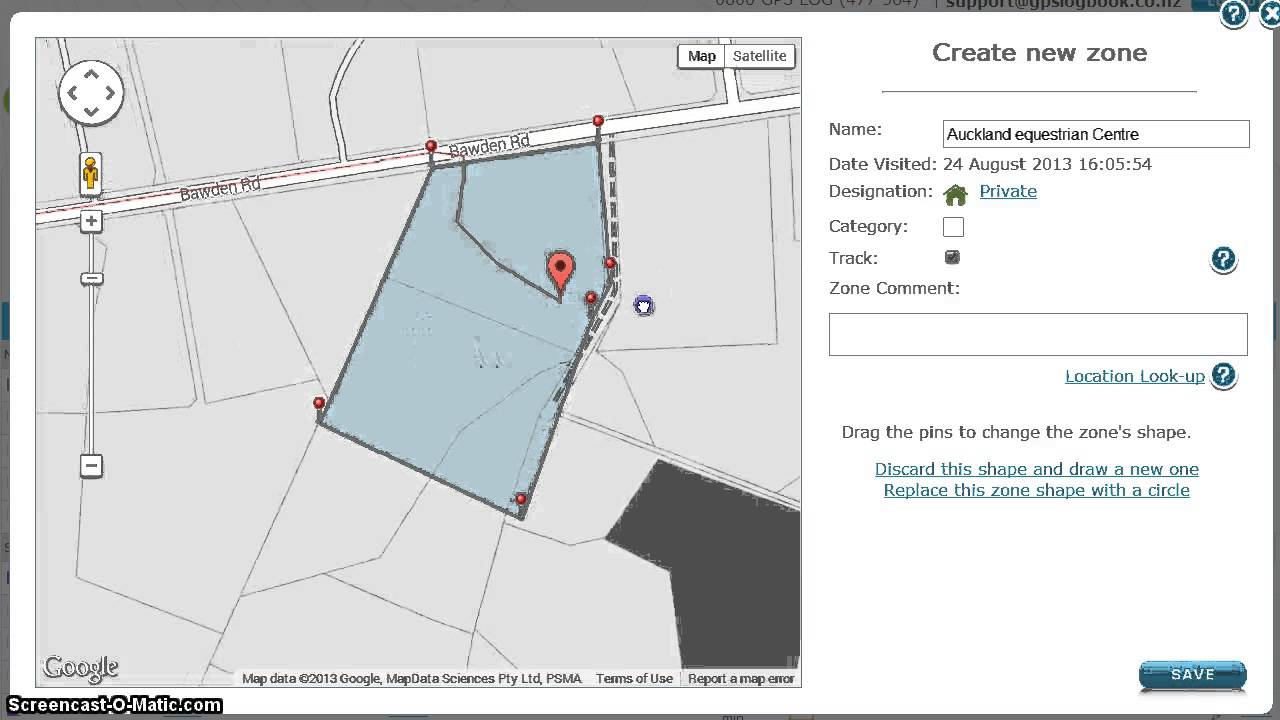Screen dimensions: 1280x720
Task: Click the map pan navigation control
Action: 91,93
